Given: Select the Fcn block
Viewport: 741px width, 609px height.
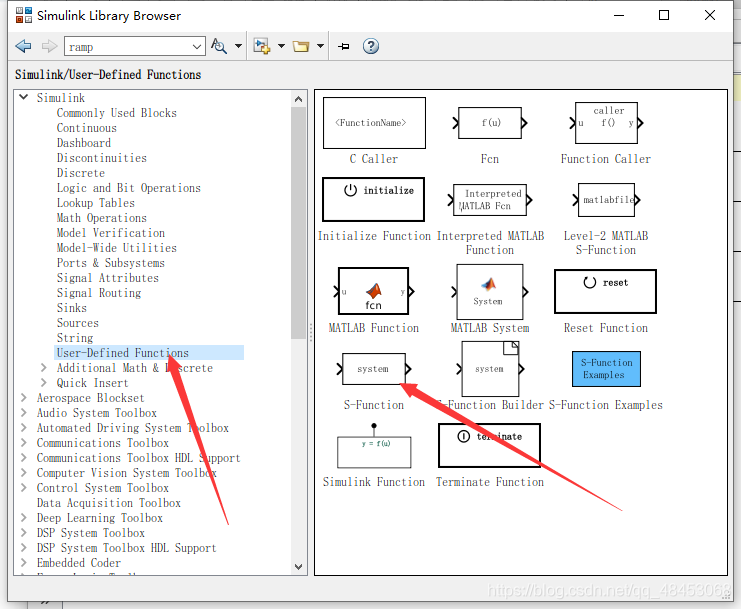Looking at the screenshot, I should coord(490,123).
